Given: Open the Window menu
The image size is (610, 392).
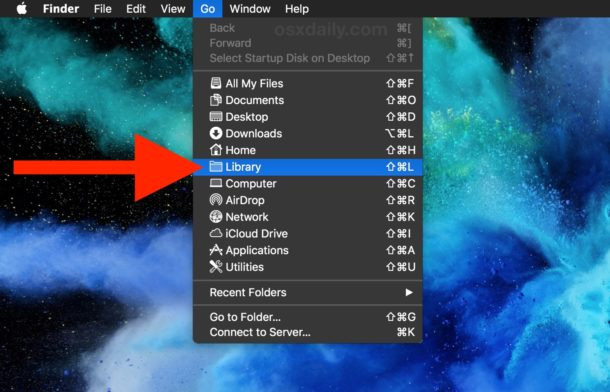Looking at the screenshot, I should pos(250,9).
